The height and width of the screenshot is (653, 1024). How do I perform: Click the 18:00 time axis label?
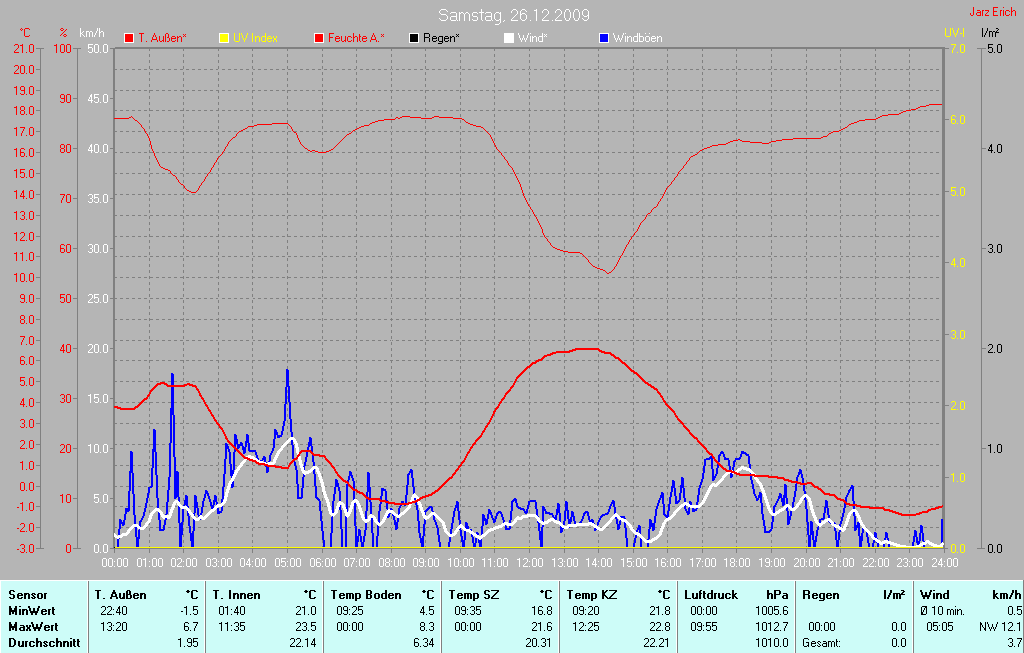(737, 564)
